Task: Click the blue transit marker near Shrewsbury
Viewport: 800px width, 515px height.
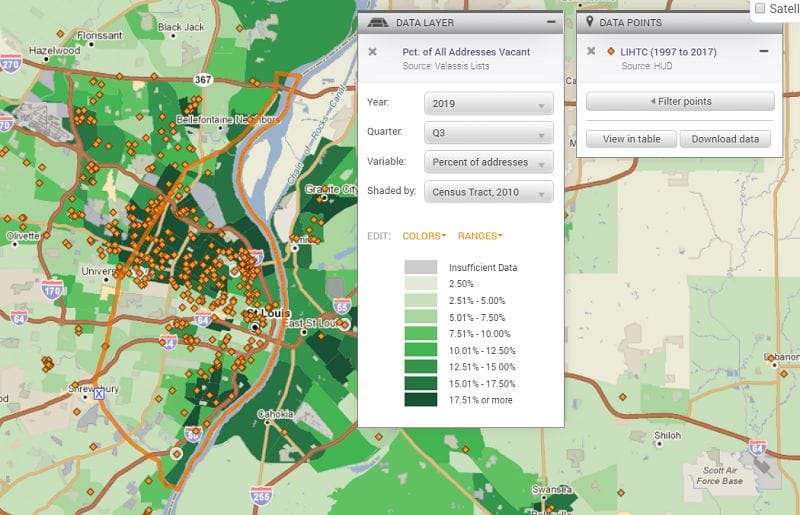Action: [x=98, y=394]
